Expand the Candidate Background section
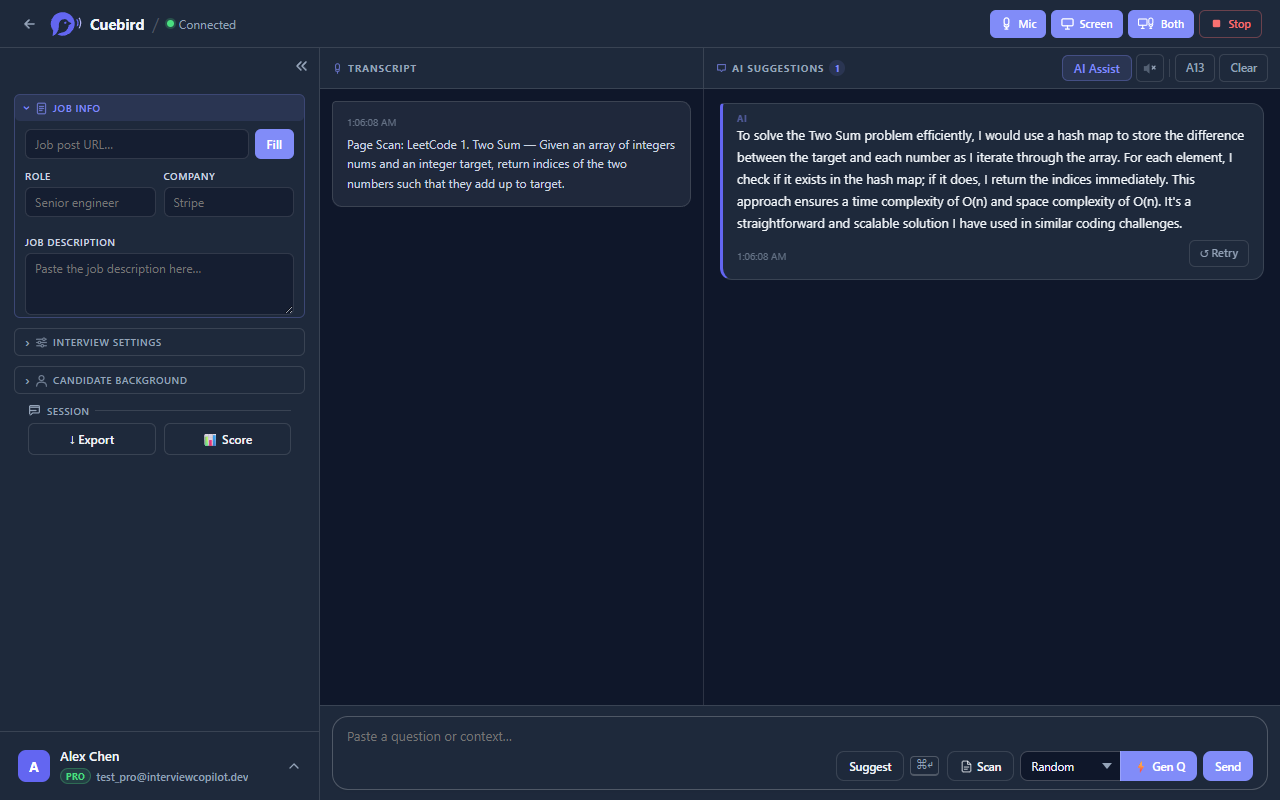 [159, 380]
